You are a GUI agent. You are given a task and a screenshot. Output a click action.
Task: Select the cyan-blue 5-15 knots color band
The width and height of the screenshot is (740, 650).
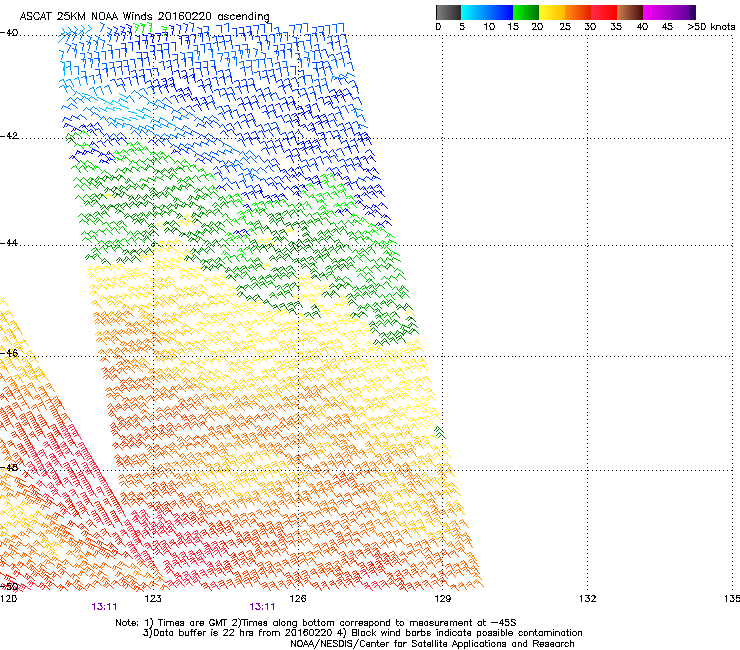[487, 12]
